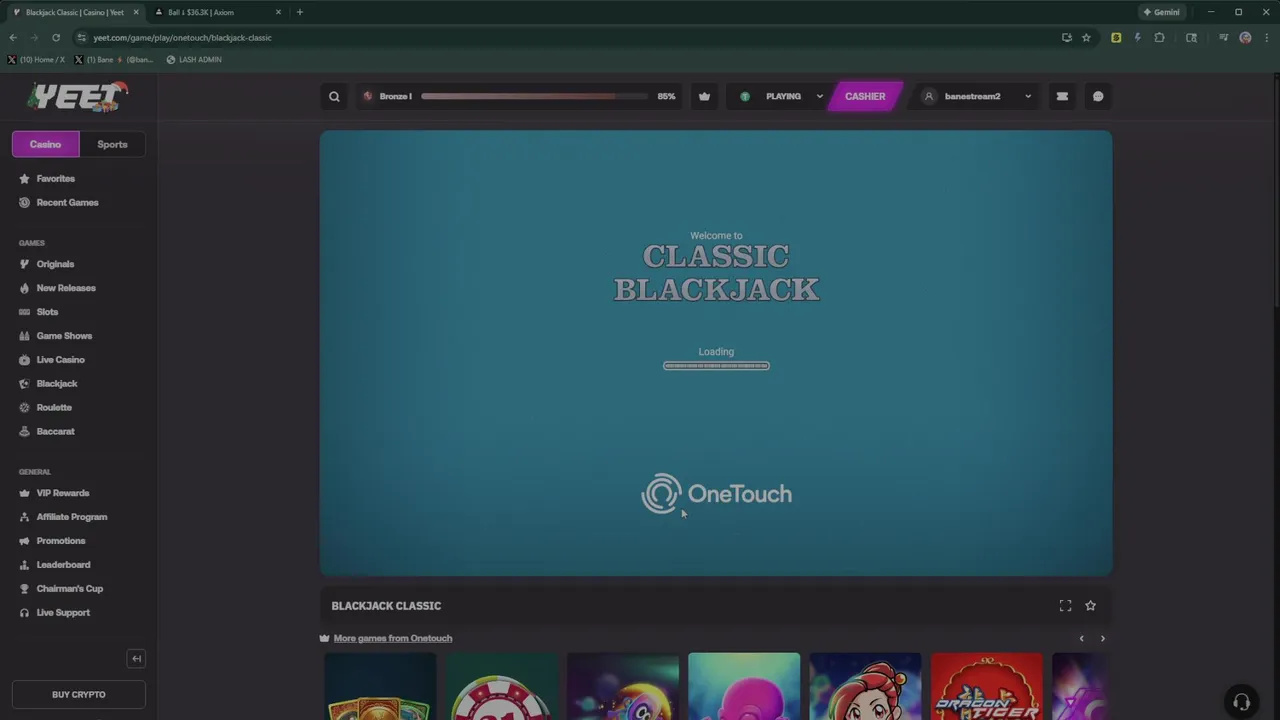
Task: Open the ticket/coupon icon in header
Action: [x=1062, y=97]
